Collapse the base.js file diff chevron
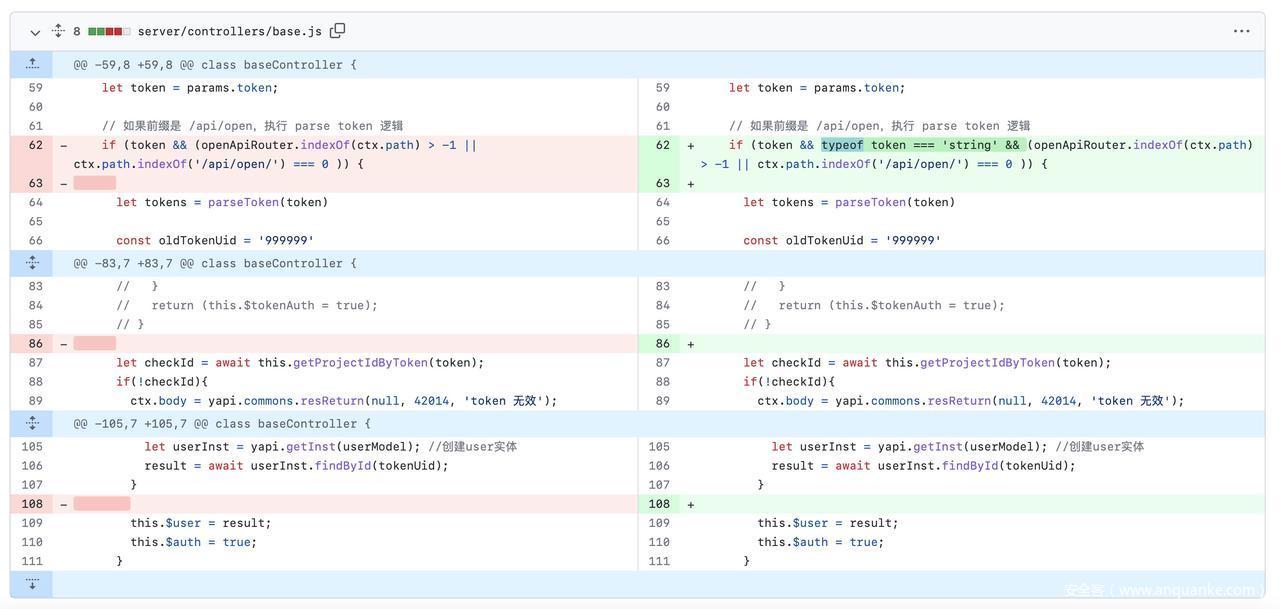 [35, 32]
